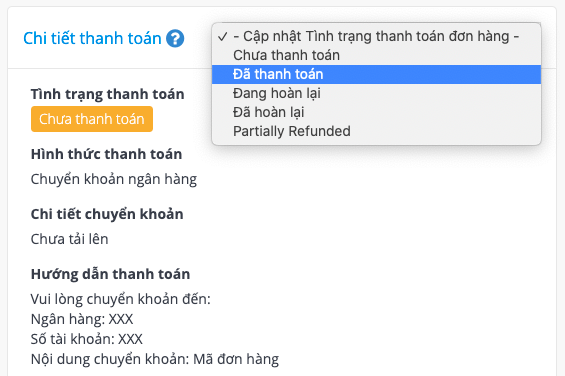The height and width of the screenshot is (376, 565).
Task: Click the "Nội dung chuyển khoản: Mã đơn hàng" line
Action: 155,359
